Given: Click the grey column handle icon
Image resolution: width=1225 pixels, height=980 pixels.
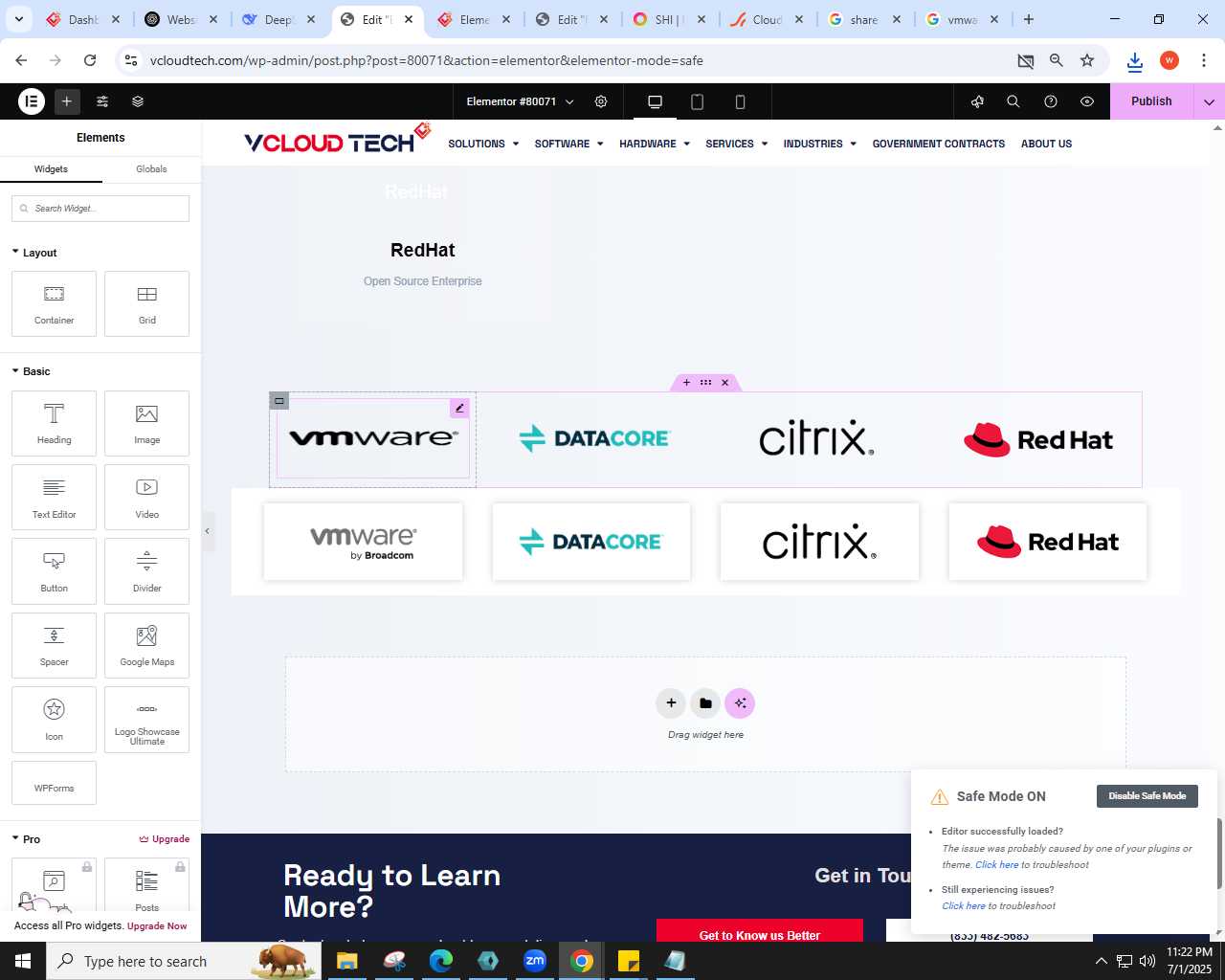Looking at the screenshot, I should coord(279,401).
